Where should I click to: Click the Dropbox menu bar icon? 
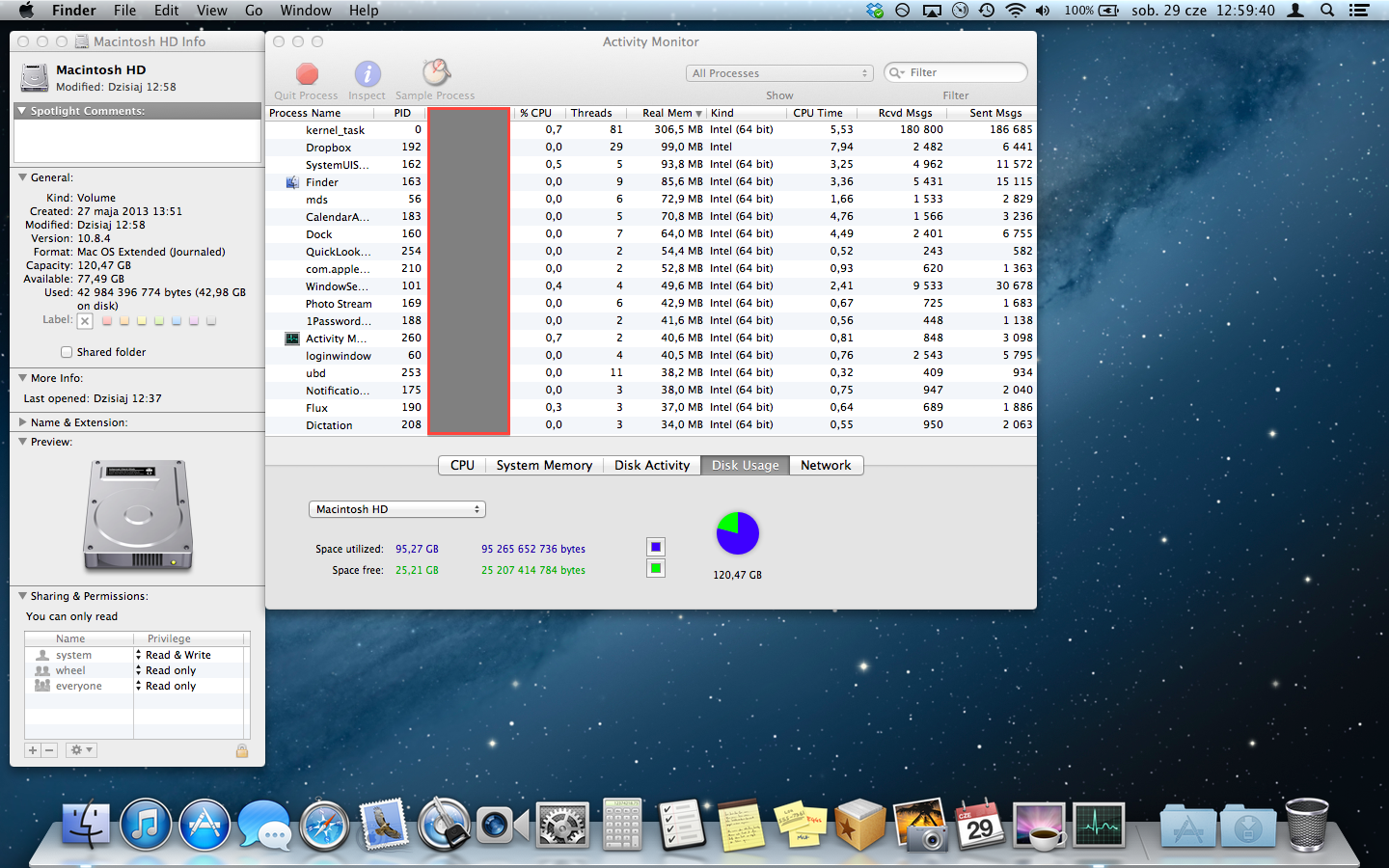click(x=875, y=11)
